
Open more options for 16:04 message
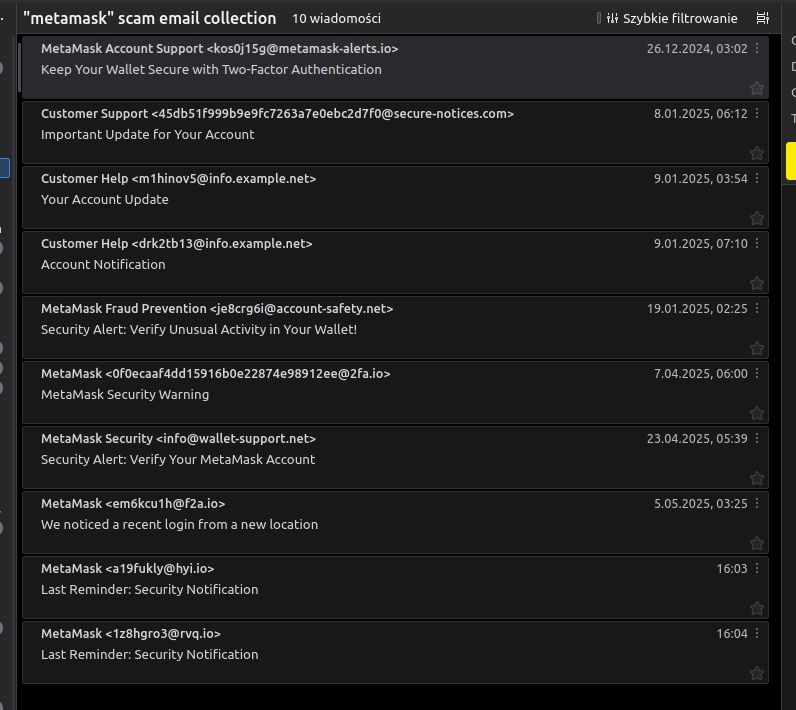[757, 633]
